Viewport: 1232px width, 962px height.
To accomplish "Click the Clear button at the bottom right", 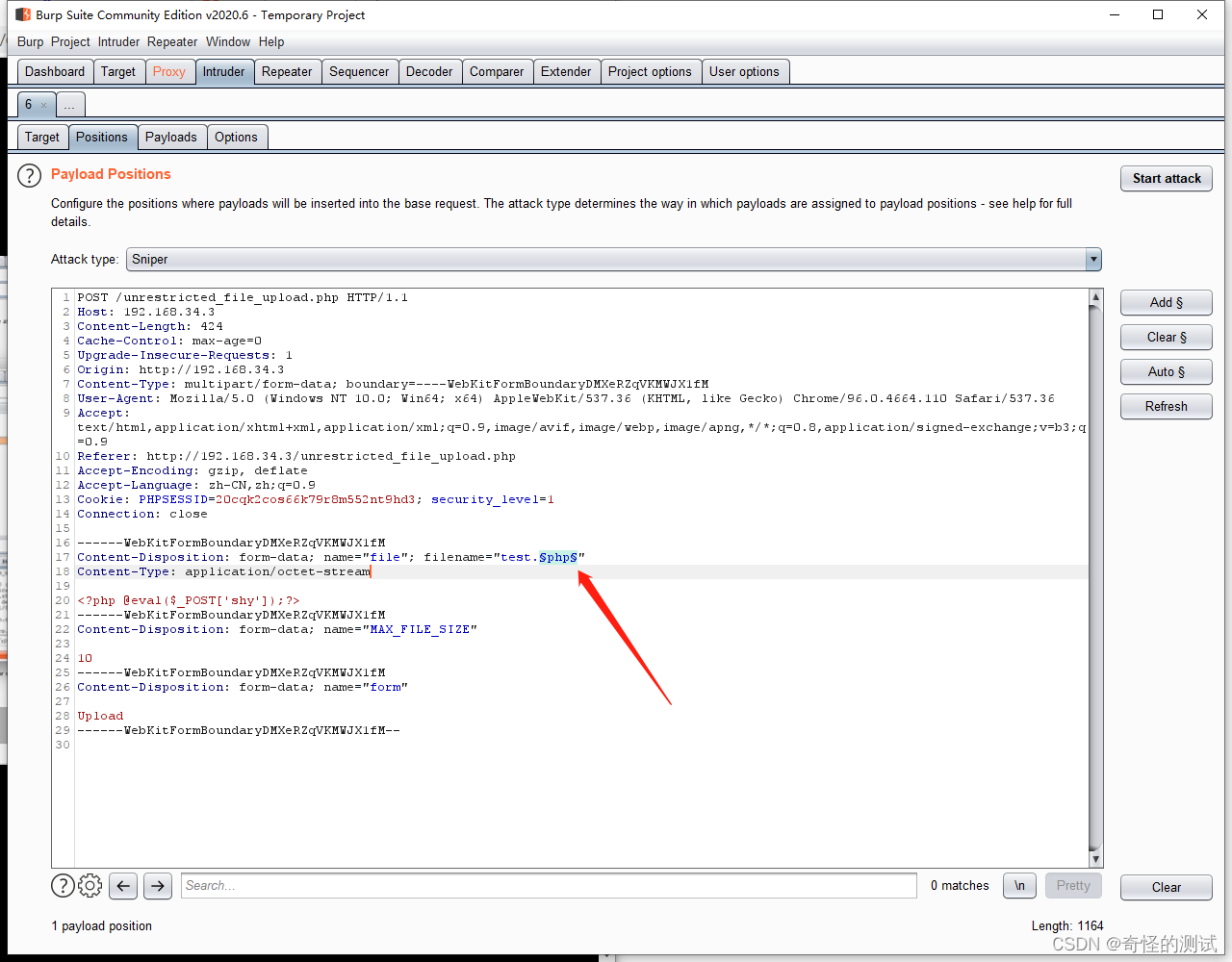I will [1167, 888].
